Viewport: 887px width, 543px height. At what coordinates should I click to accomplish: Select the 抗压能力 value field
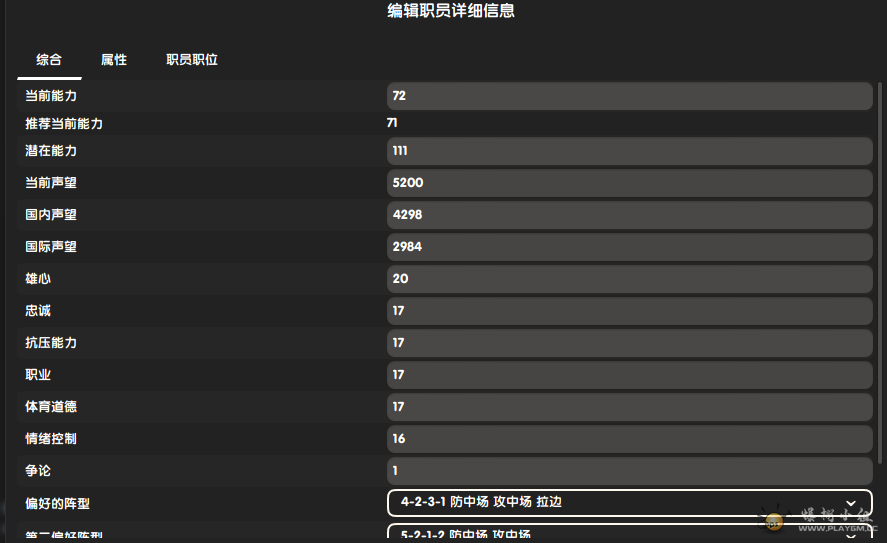[x=630, y=343]
